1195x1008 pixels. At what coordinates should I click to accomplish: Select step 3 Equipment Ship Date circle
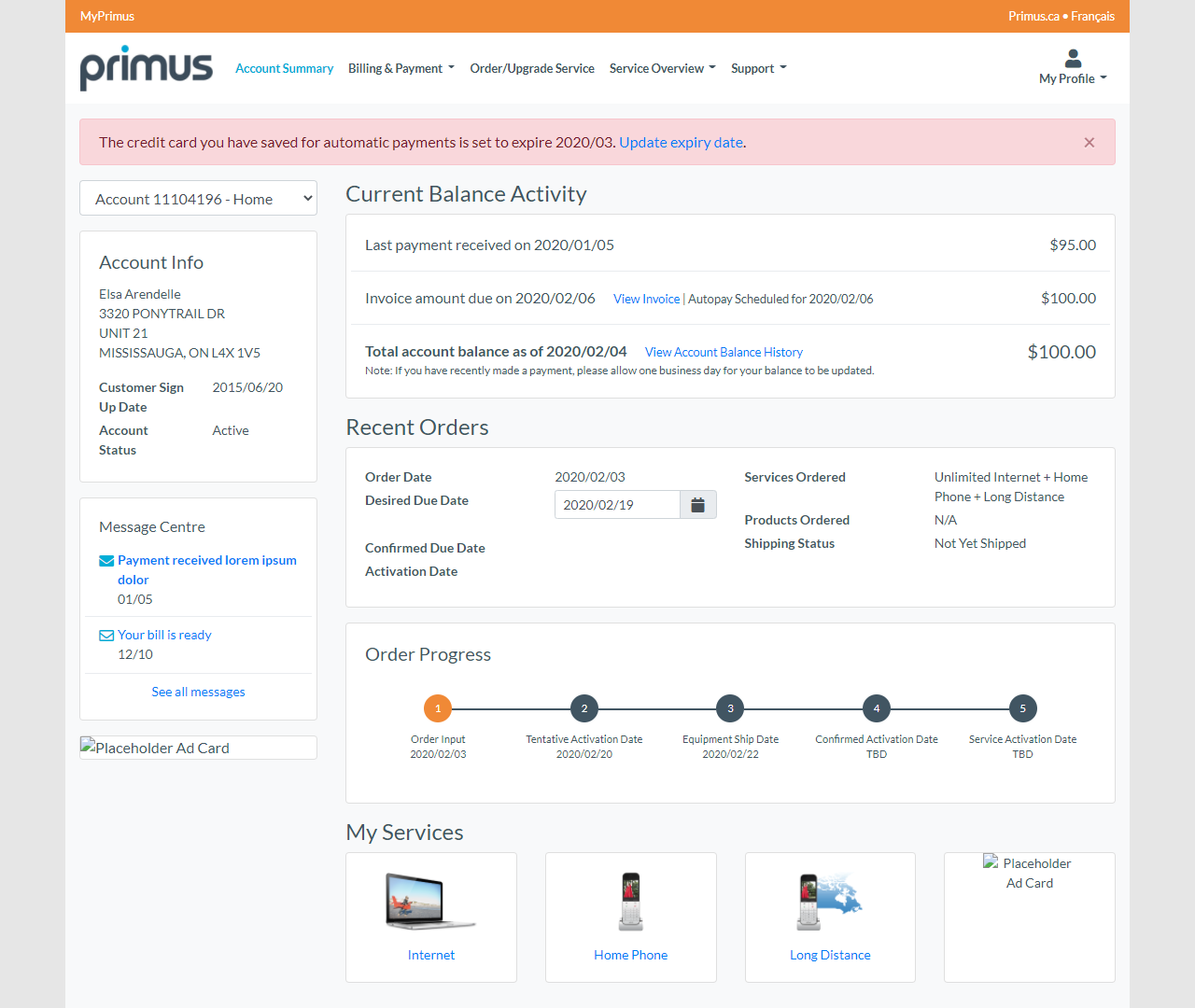[730, 708]
